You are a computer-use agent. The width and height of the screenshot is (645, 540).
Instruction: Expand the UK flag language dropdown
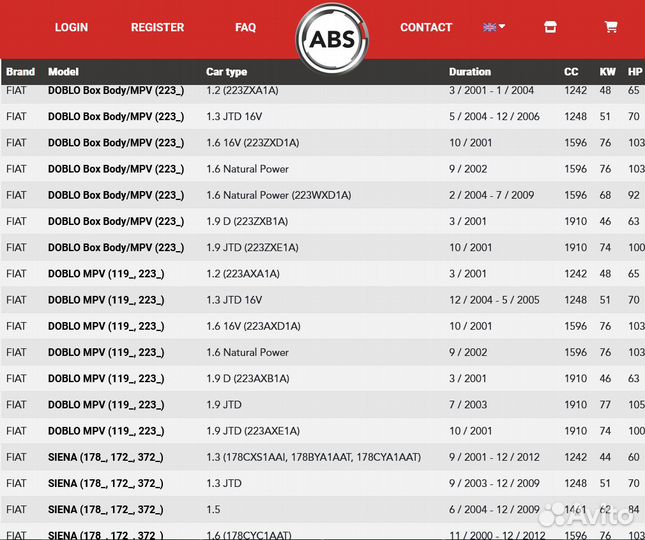coord(494,27)
